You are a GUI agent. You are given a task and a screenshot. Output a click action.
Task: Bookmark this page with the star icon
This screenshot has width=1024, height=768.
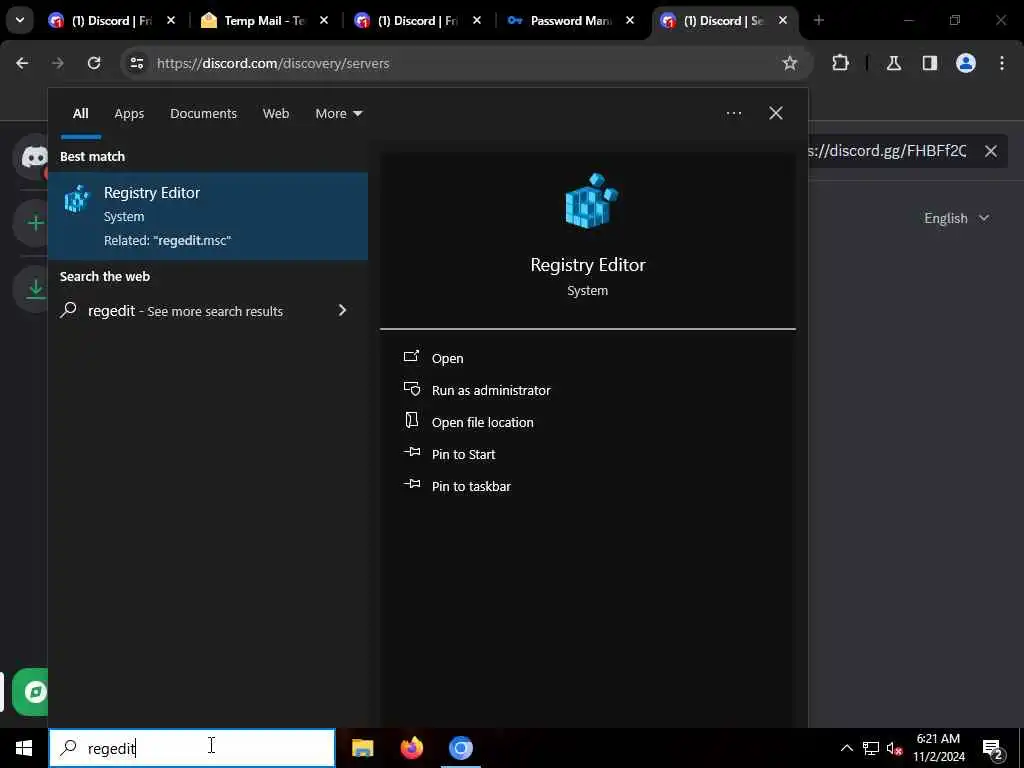[790, 63]
